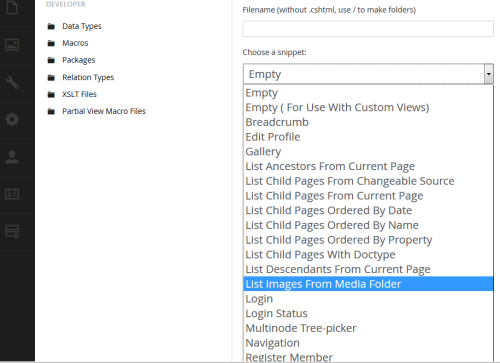
Task: Open the Settings wrench icon
Action: (x=12, y=82)
